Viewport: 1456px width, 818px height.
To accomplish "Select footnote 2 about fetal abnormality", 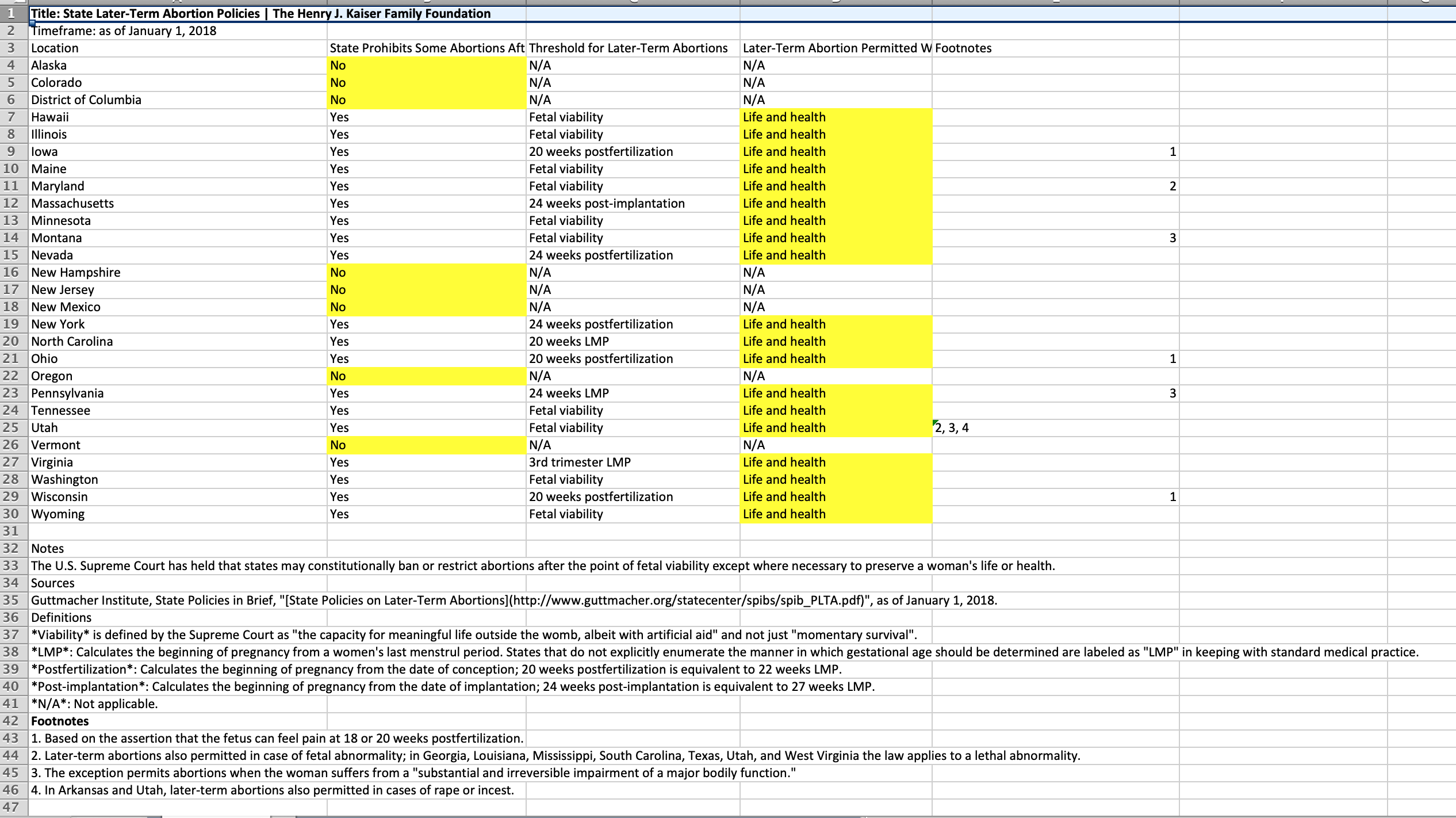I will pos(555,756).
